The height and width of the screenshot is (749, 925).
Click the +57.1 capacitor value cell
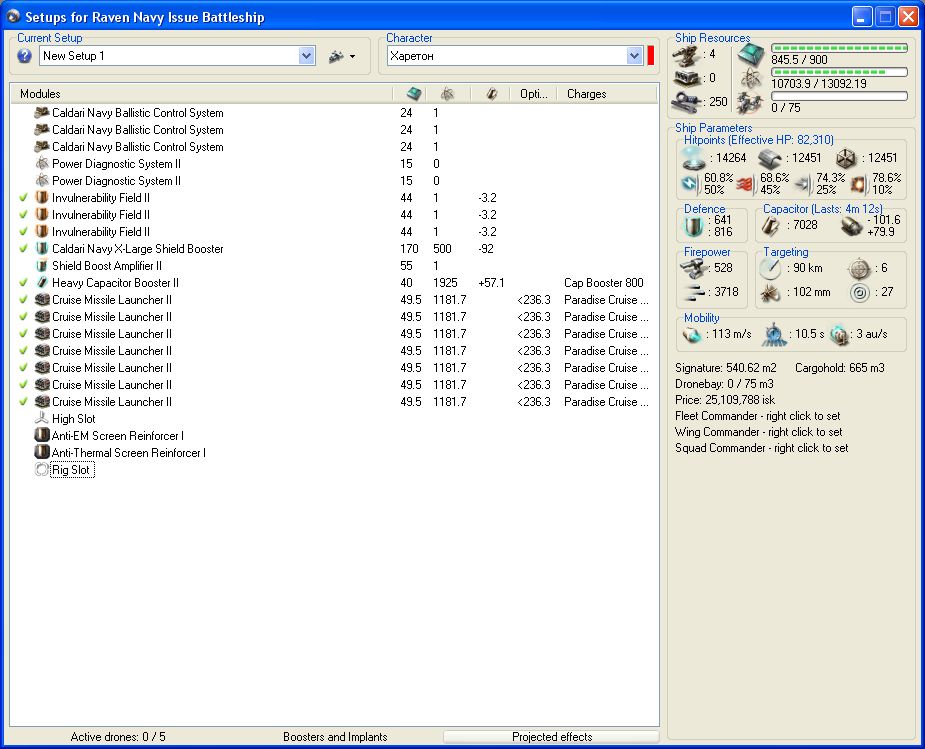tap(491, 283)
